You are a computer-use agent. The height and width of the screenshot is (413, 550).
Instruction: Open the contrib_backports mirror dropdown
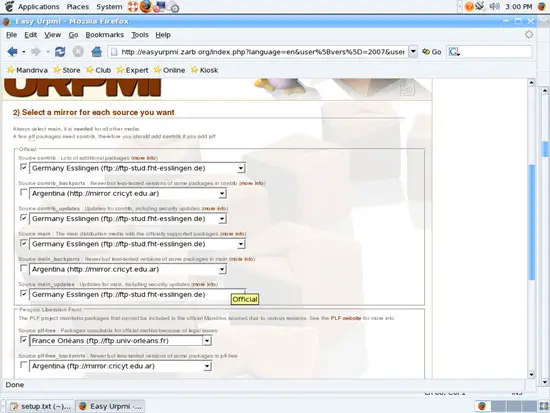(128, 193)
